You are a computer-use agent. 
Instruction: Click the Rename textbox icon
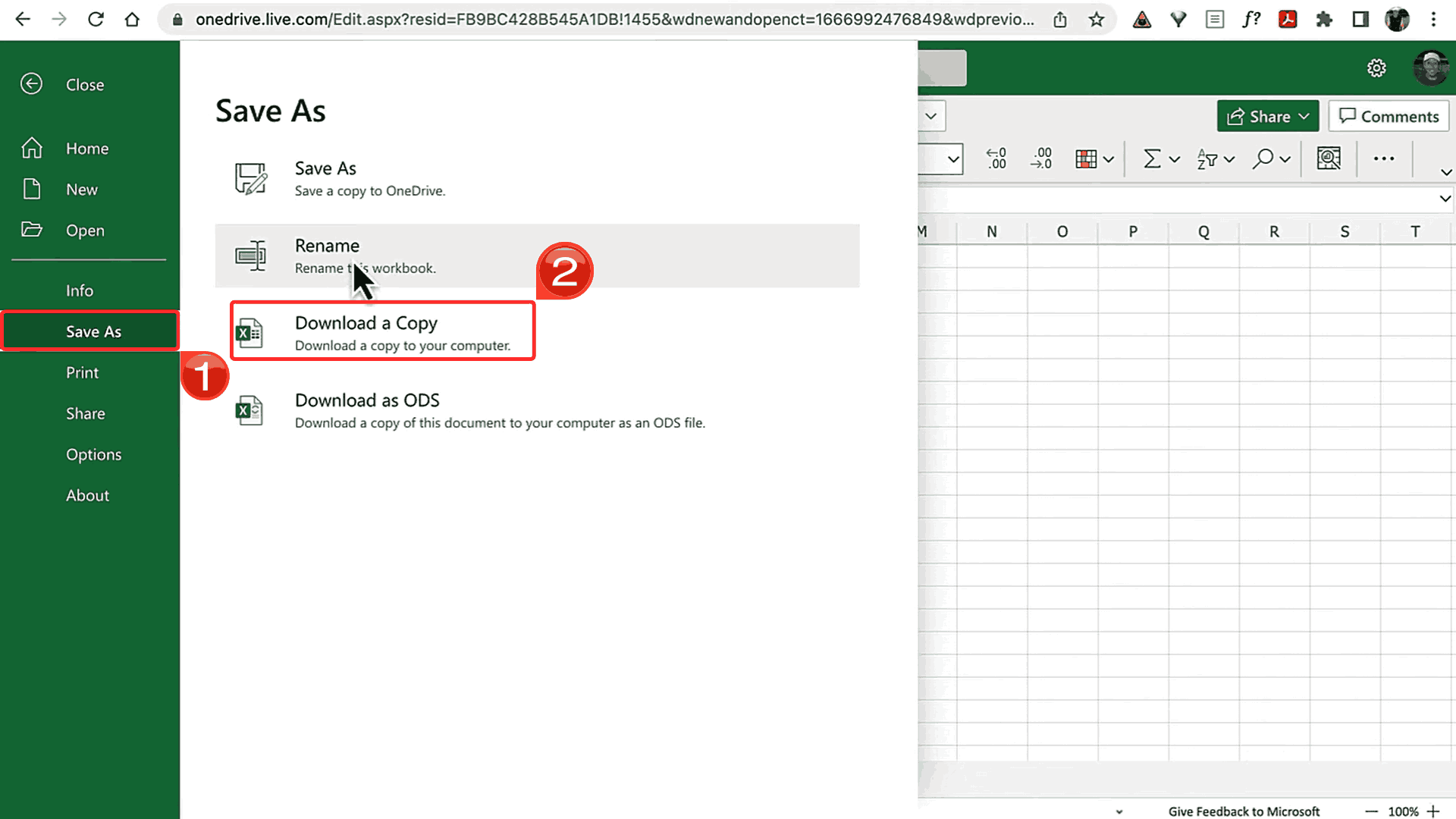[x=250, y=256]
